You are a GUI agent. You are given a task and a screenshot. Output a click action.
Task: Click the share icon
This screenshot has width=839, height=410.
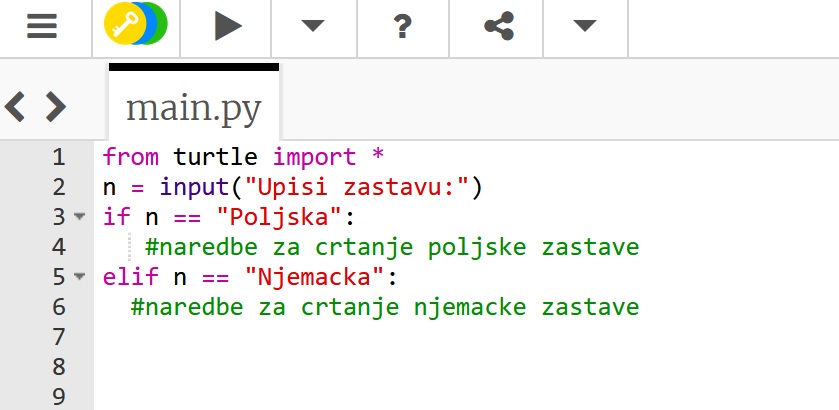click(498, 27)
